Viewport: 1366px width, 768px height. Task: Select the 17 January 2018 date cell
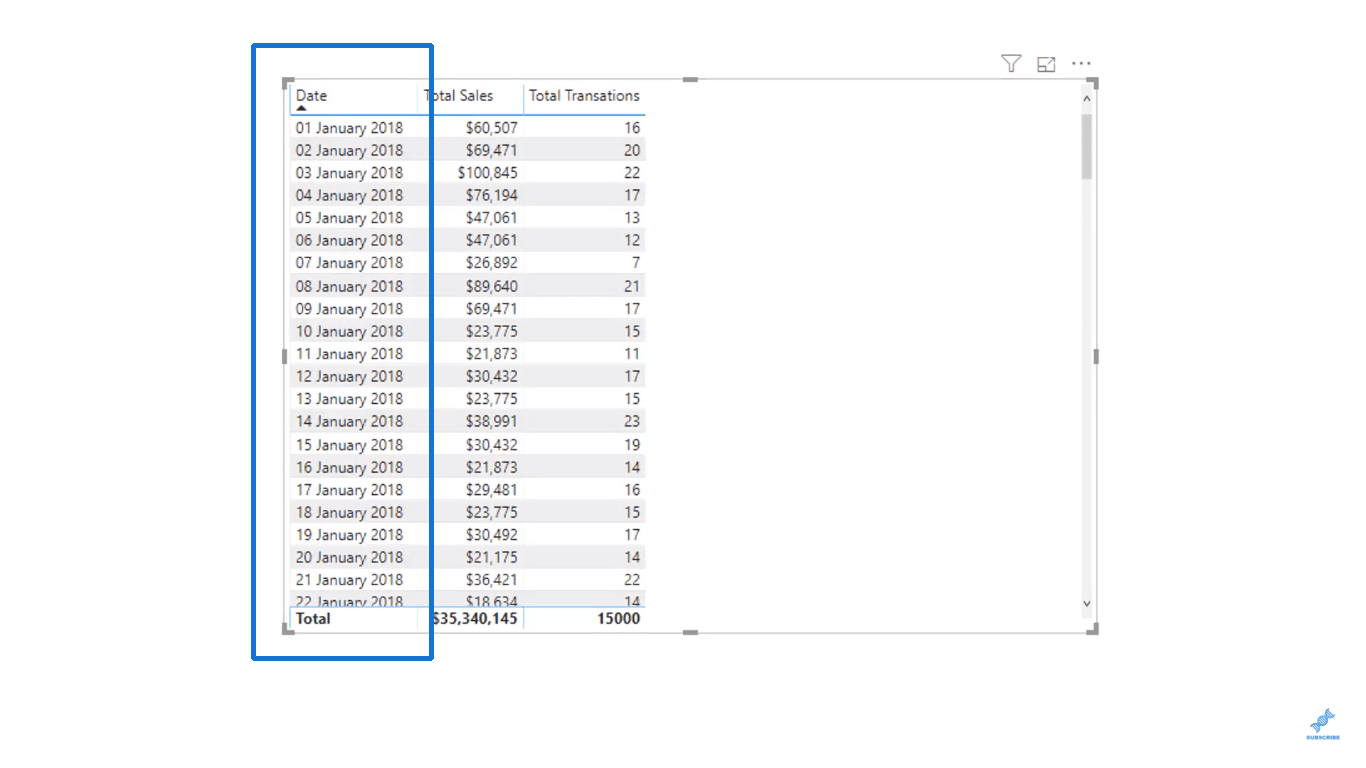[x=349, y=490]
